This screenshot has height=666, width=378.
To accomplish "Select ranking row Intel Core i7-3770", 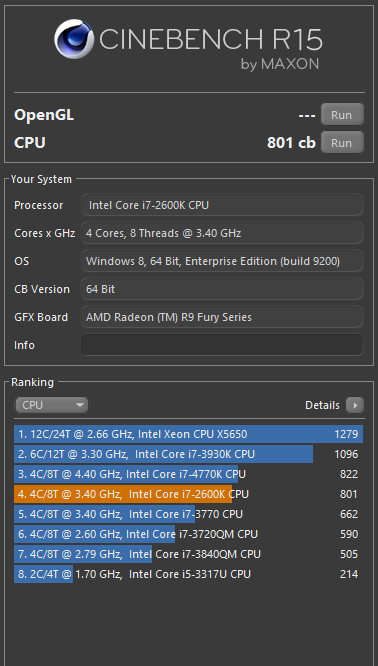I will click(189, 514).
